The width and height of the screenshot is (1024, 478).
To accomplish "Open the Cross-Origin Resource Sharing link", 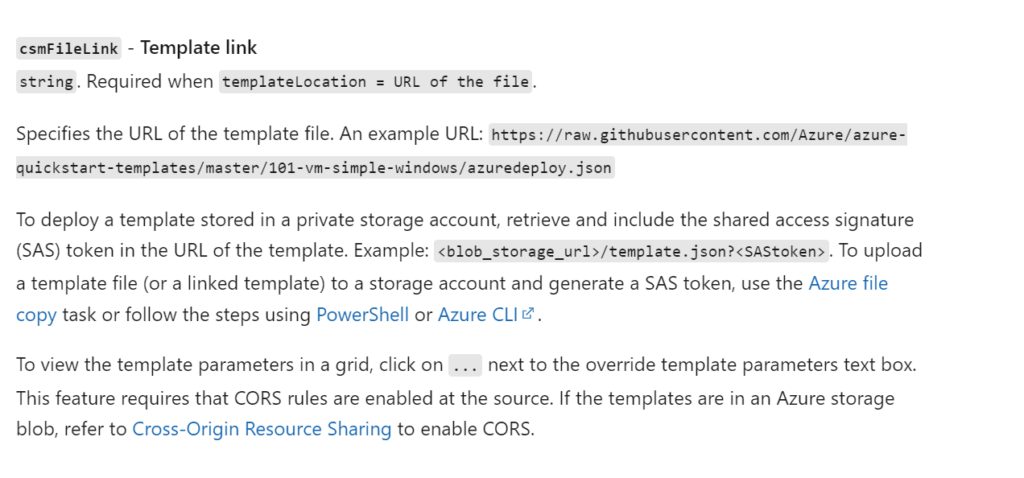I will pyautogui.click(x=262, y=430).
